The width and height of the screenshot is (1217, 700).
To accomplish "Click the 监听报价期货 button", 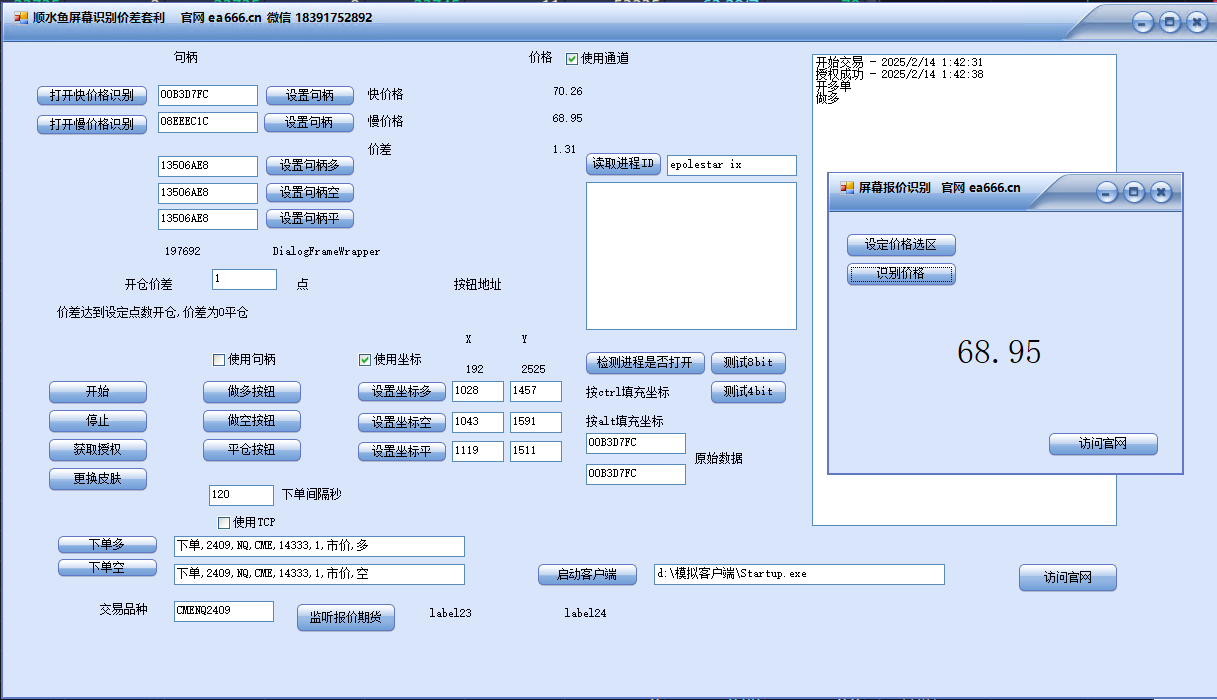I will pos(346,618).
